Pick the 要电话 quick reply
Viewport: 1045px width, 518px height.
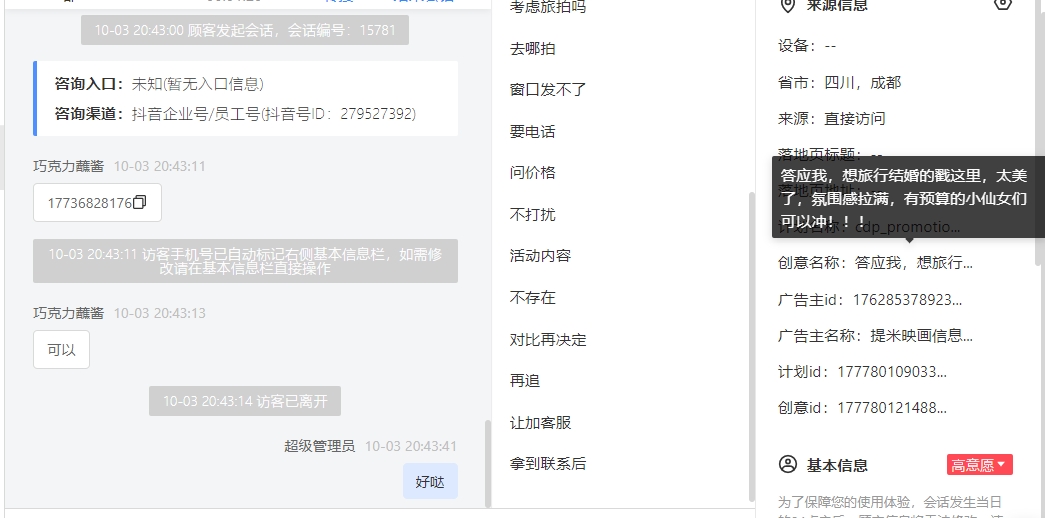coord(532,132)
